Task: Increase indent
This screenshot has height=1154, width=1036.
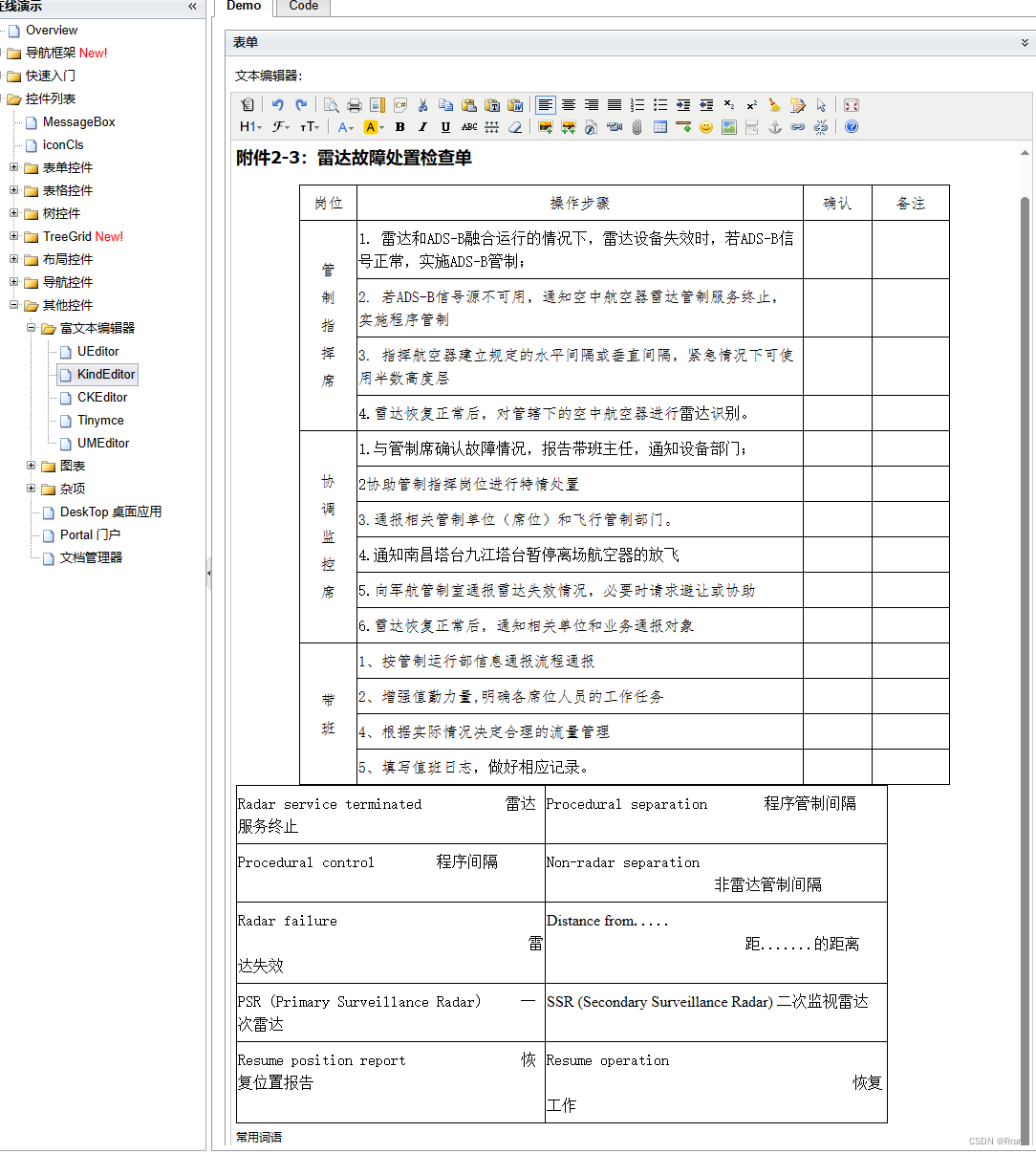Action: pos(683,105)
